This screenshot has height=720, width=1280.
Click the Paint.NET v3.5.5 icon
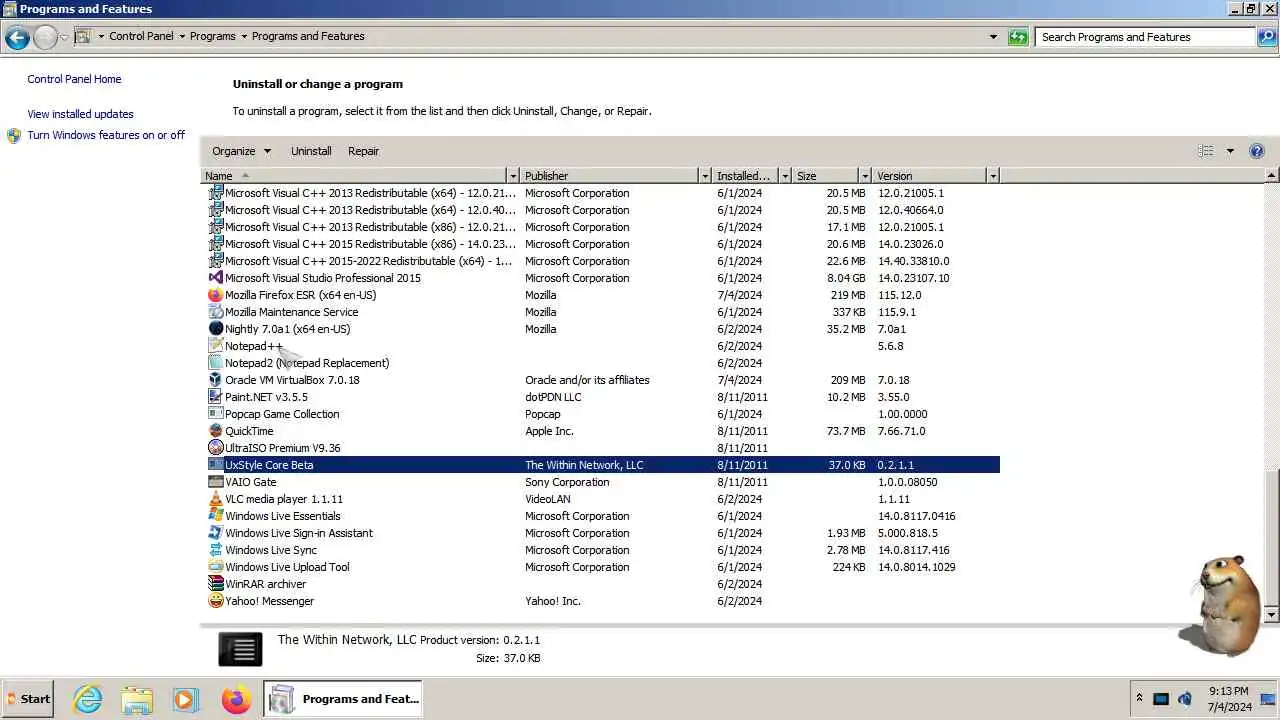215,397
